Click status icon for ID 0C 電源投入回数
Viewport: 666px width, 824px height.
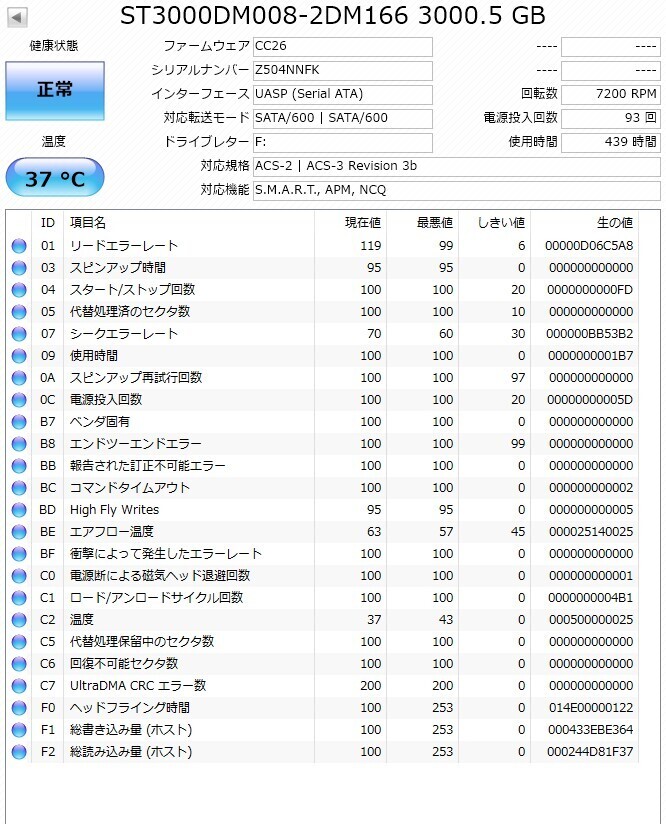(x=19, y=400)
